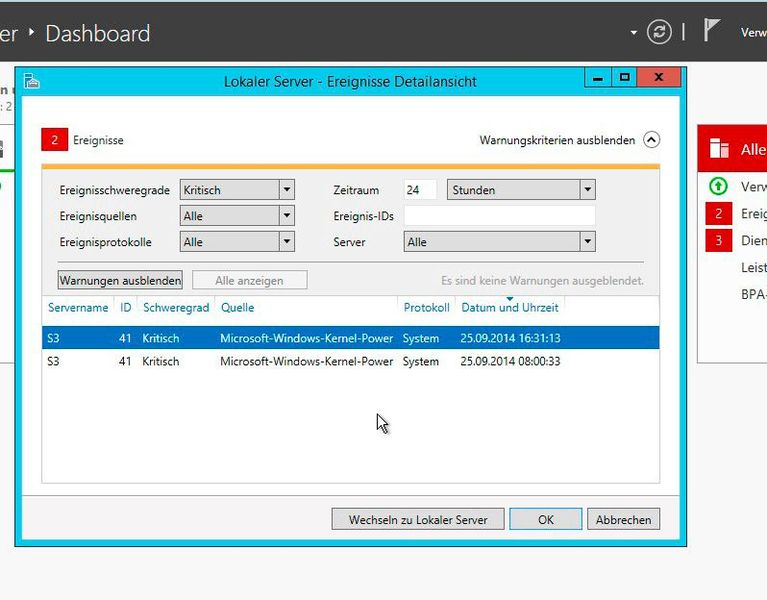Open the dropdown arrow beside refresh icon
Viewport: 767px width, 600px height.
(633, 33)
